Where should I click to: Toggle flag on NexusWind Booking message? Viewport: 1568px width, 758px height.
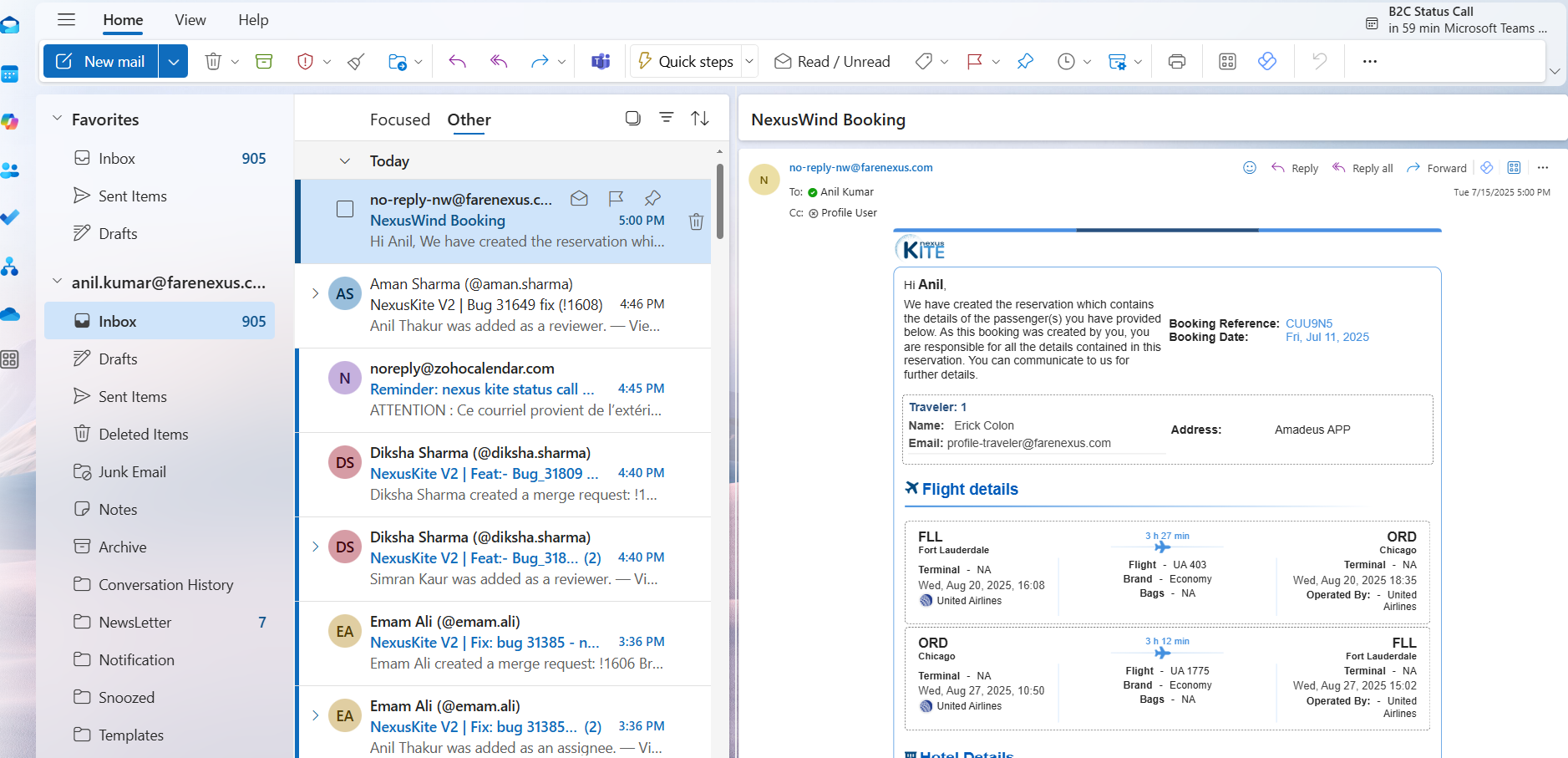tap(616, 198)
